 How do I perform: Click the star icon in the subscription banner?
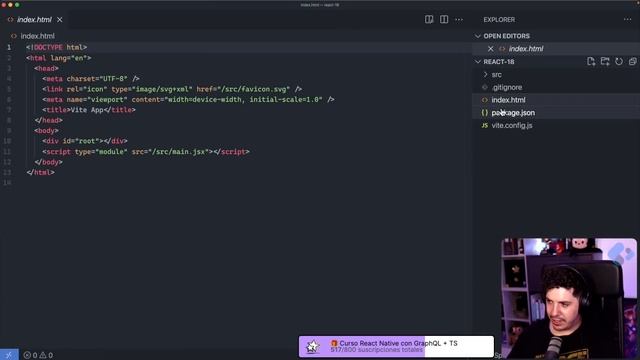coord(313,347)
